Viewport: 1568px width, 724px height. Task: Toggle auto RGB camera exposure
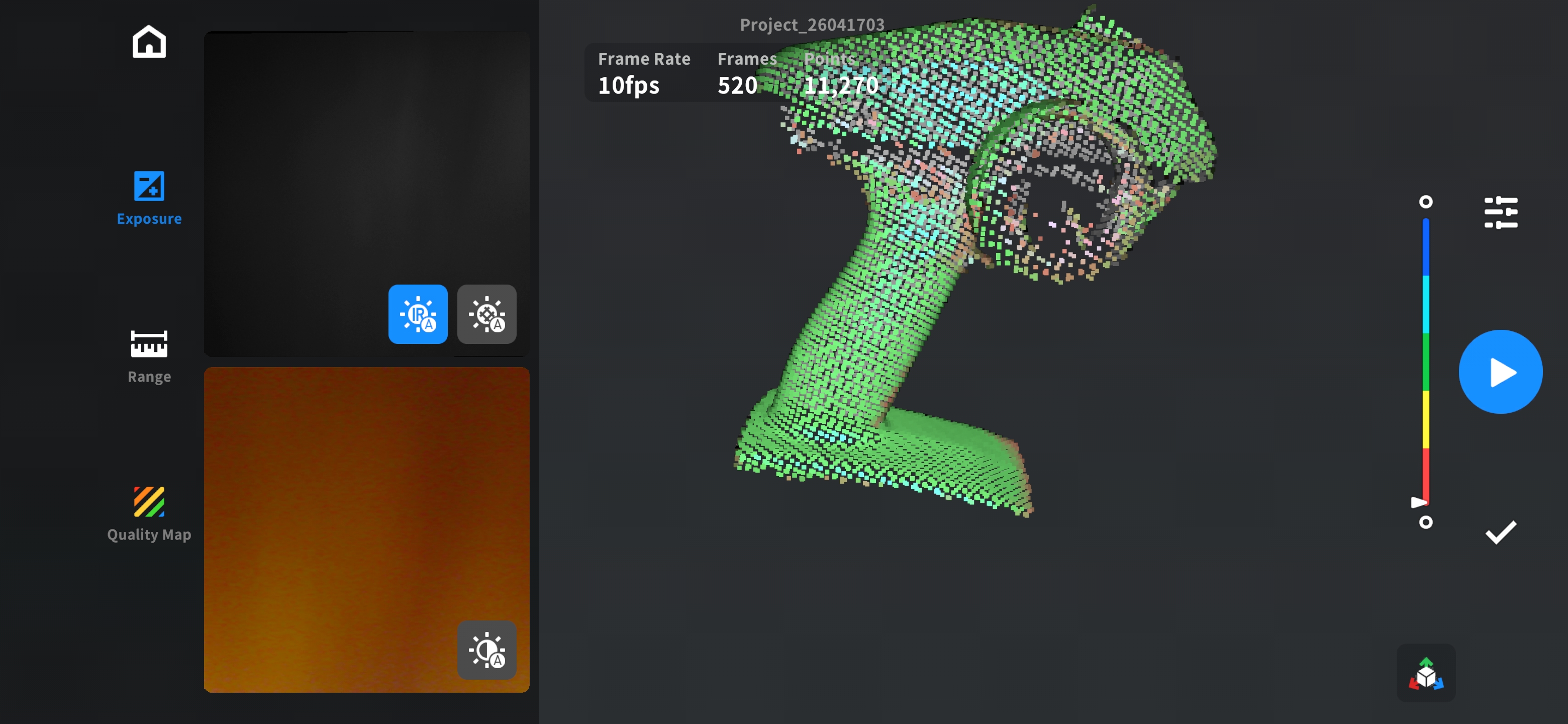pos(486,650)
